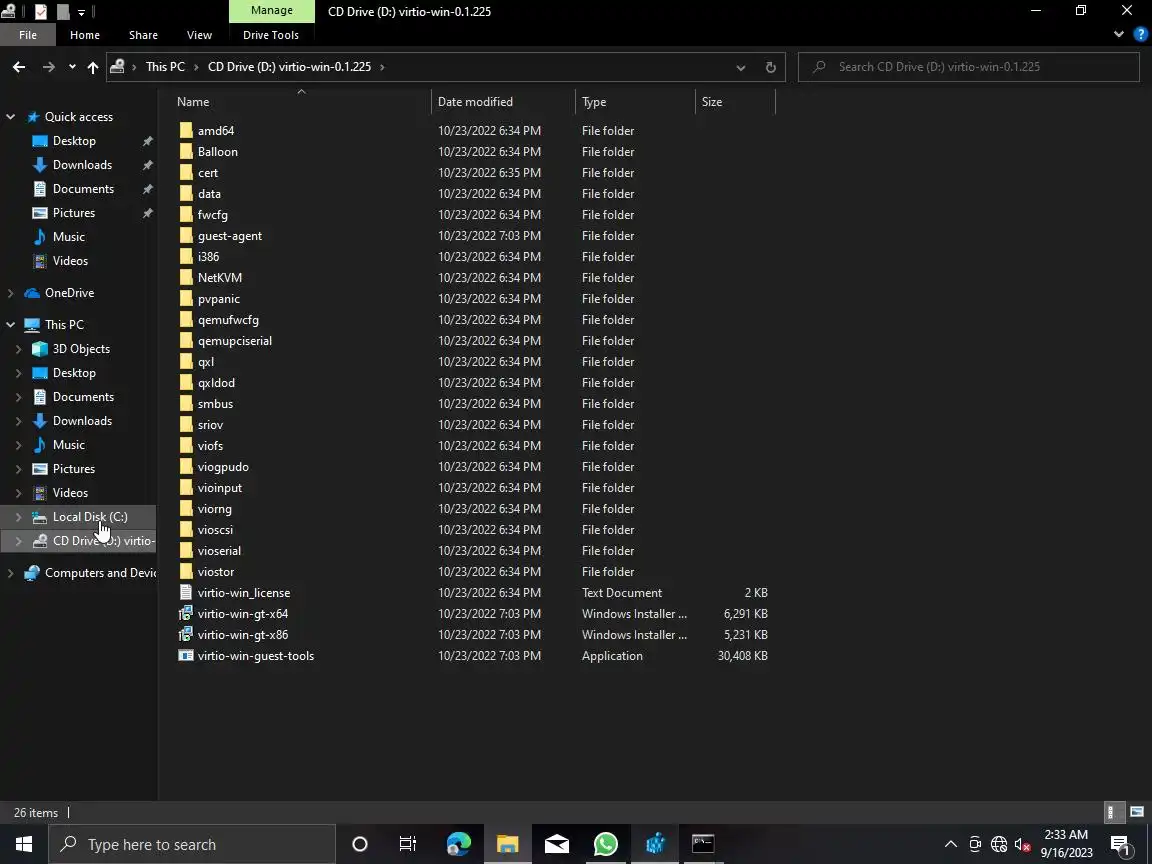The image size is (1152, 864).
Task: Select the virtio-win-guest-tools application icon
Action: point(186,655)
